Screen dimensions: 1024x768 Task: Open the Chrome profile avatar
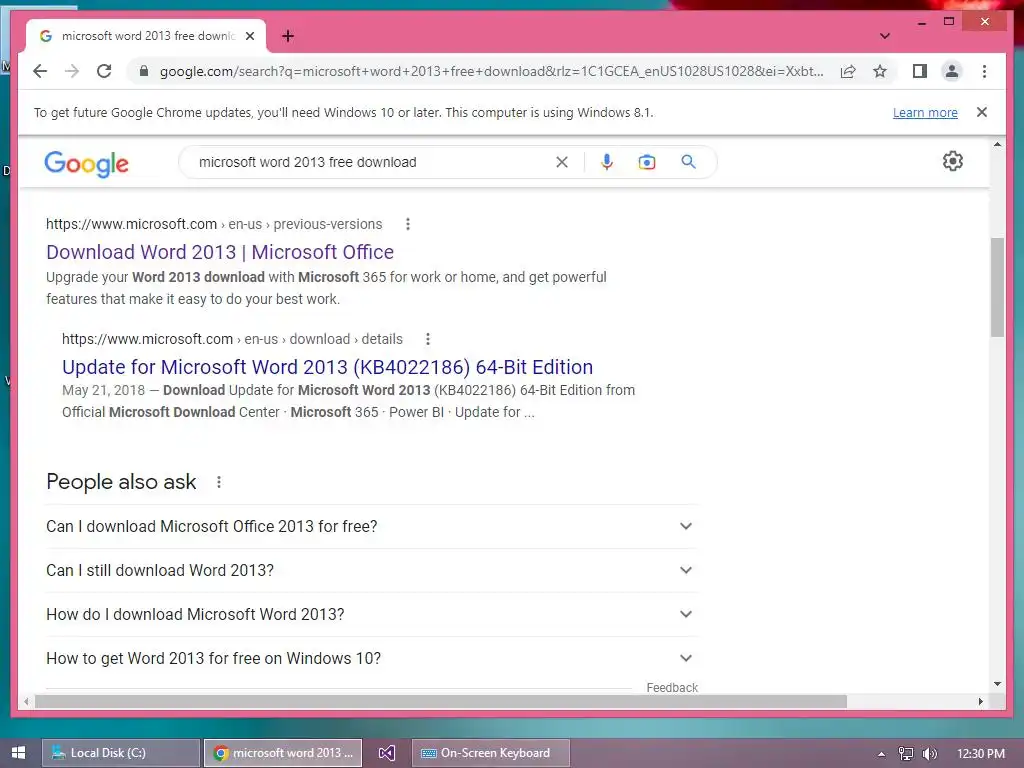pyautogui.click(x=952, y=71)
